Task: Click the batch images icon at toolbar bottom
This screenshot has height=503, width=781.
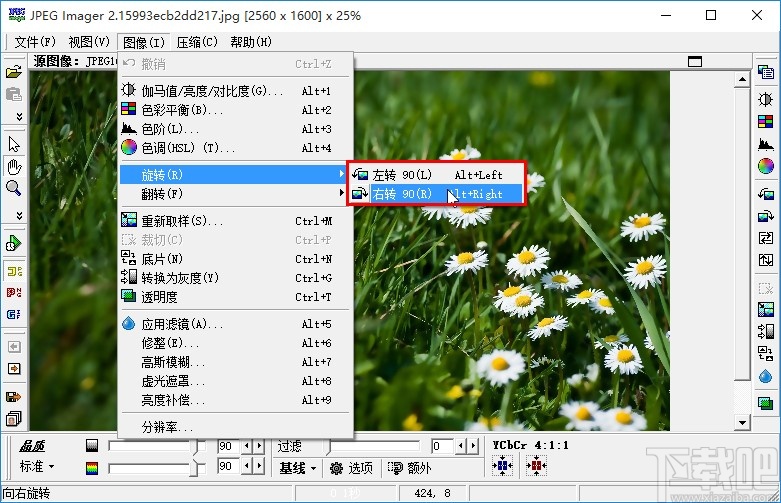Action: click(14, 419)
